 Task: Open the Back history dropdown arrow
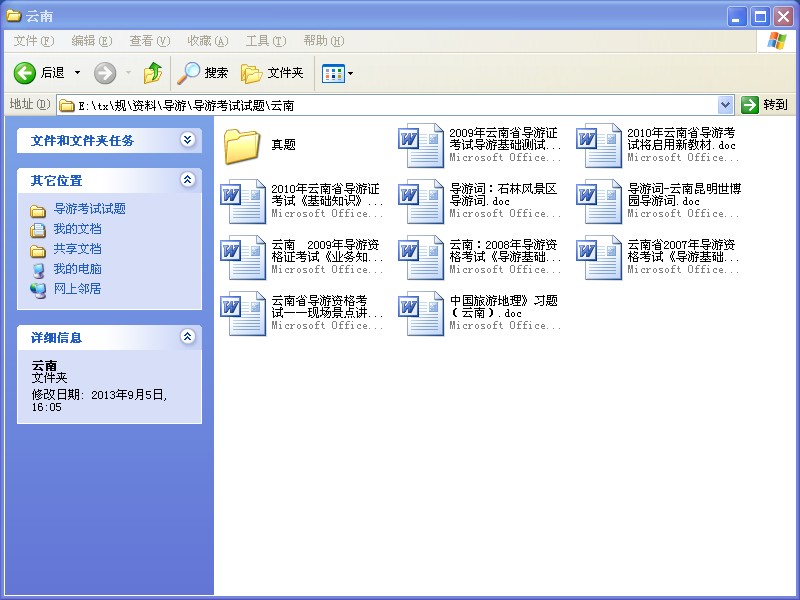[78, 73]
